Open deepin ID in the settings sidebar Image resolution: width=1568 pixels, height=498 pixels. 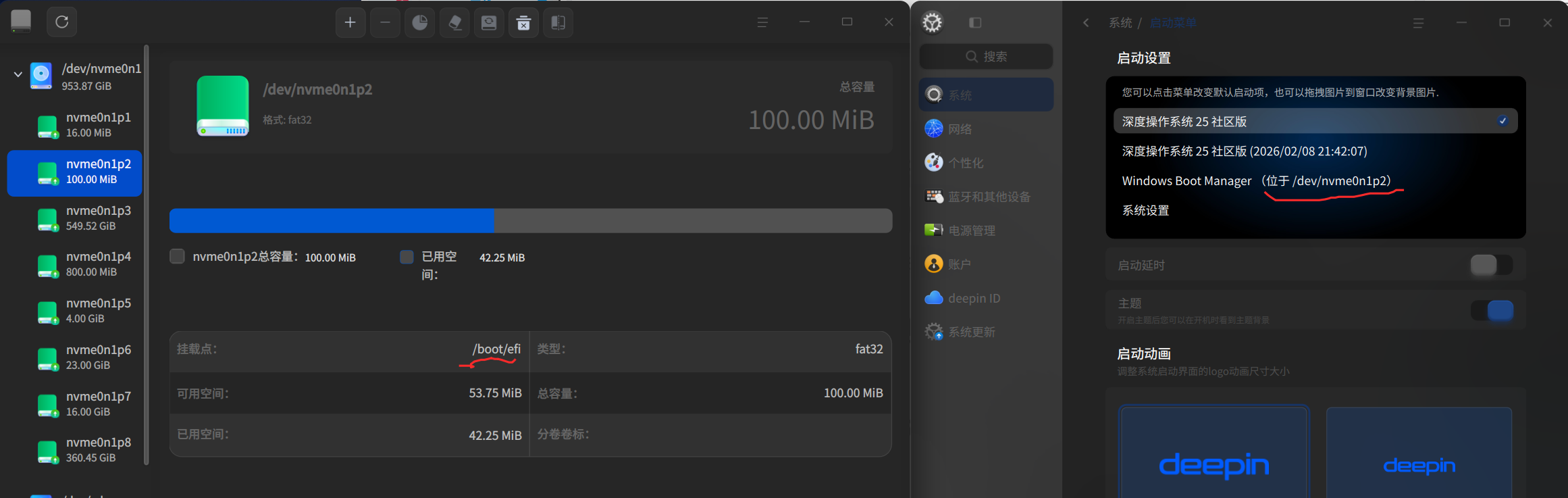coord(986,298)
